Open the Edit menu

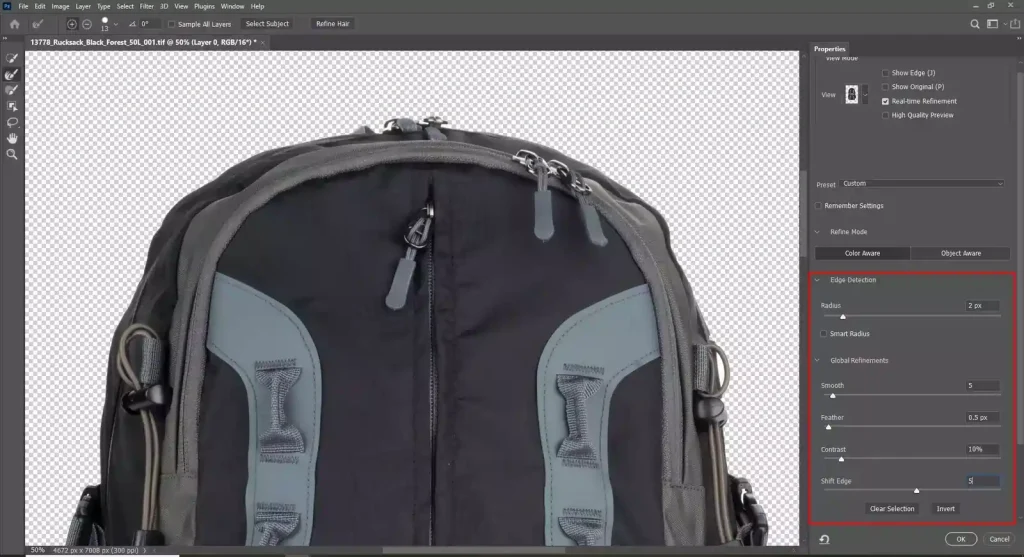(40, 7)
